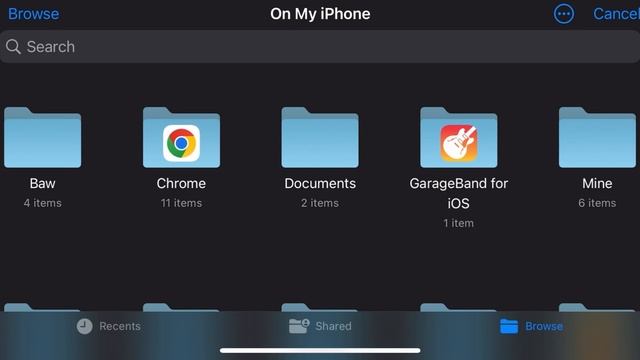This screenshot has height=360, width=640.
Task: Switch to the Recents tab label
Action: tap(120, 326)
